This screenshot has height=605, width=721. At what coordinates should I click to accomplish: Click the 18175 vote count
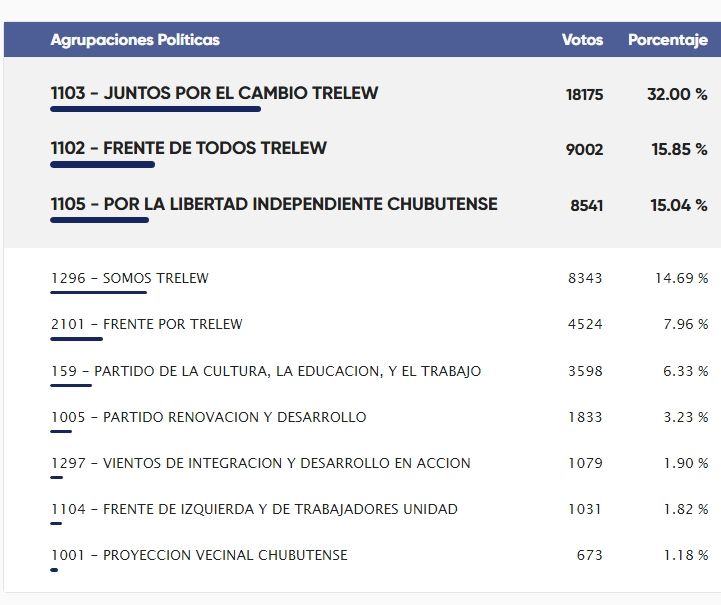tap(584, 94)
